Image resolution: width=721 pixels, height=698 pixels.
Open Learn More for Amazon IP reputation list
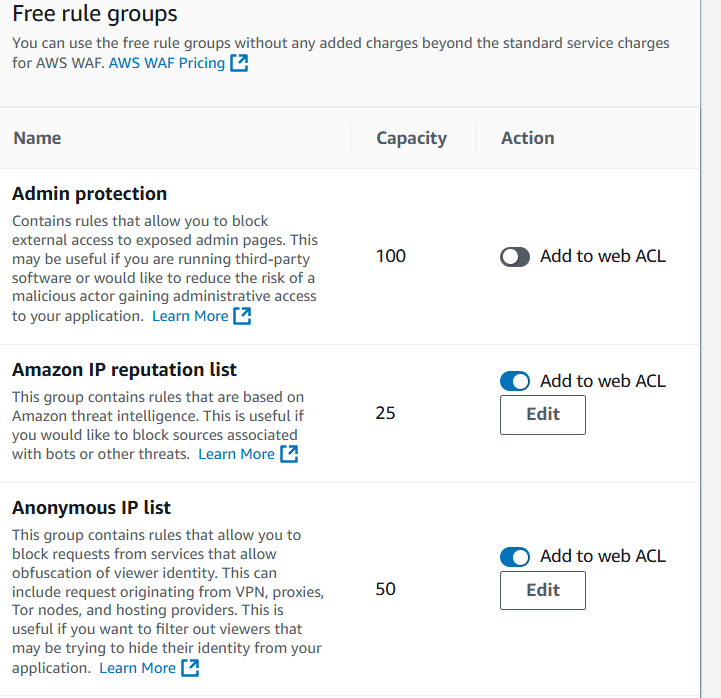click(236, 454)
